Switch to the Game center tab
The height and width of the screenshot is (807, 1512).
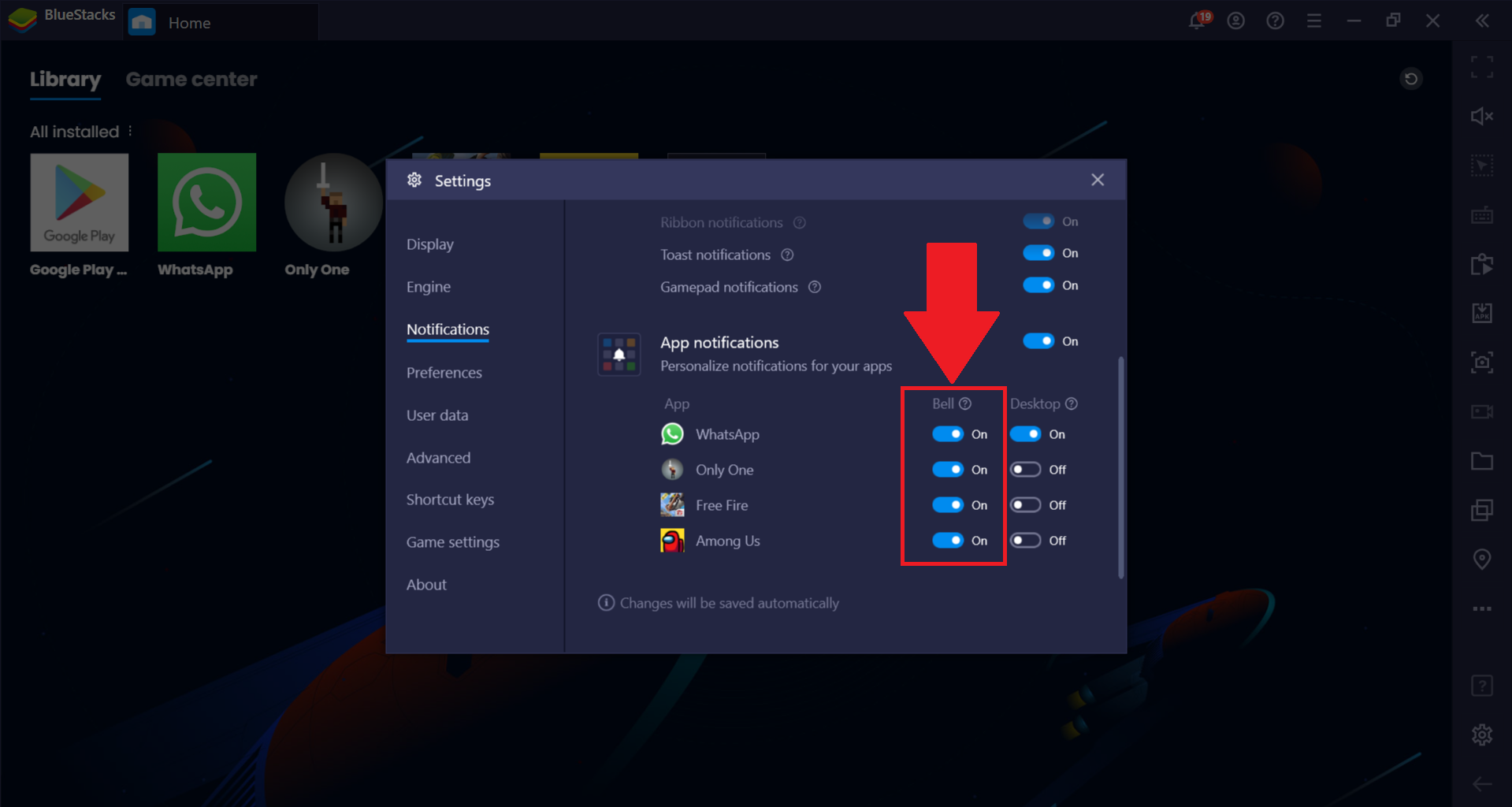point(191,80)
